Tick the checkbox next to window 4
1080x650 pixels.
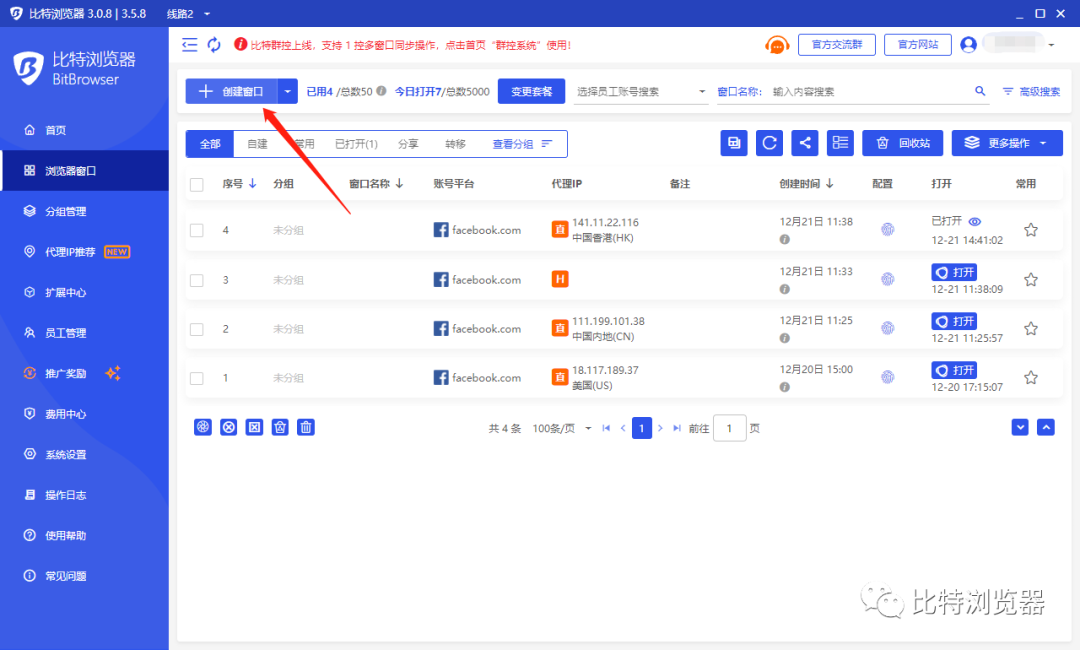point(196,229)
